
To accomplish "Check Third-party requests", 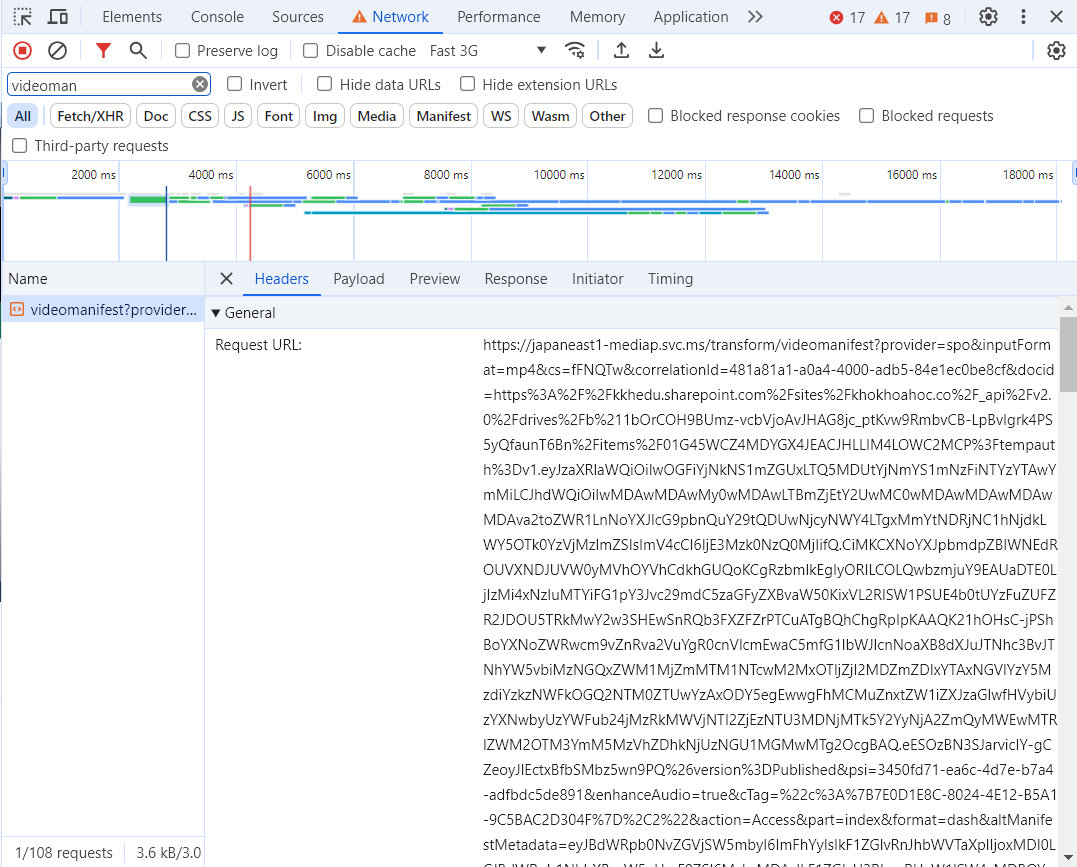I will (20, 146).
